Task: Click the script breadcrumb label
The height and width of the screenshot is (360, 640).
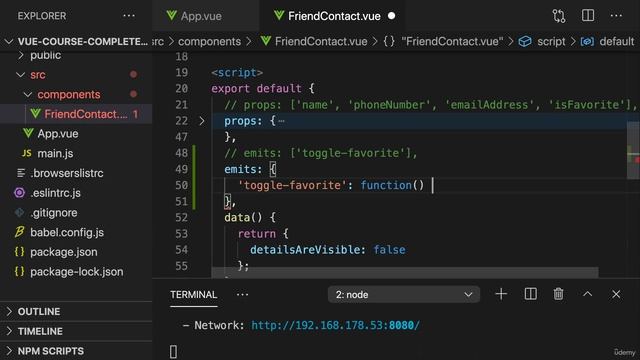Action: [x=551, y=42]
